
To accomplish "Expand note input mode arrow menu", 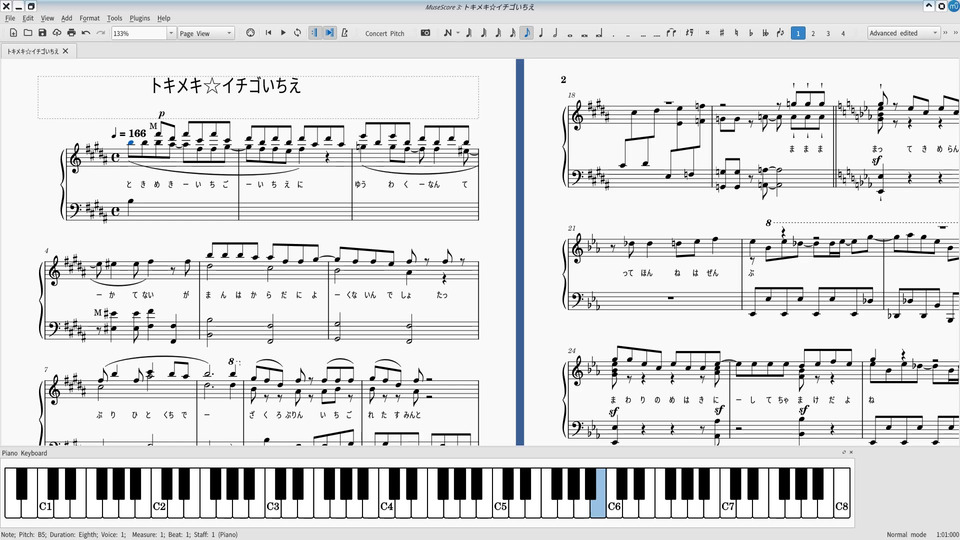I will [x=457, y=34].
